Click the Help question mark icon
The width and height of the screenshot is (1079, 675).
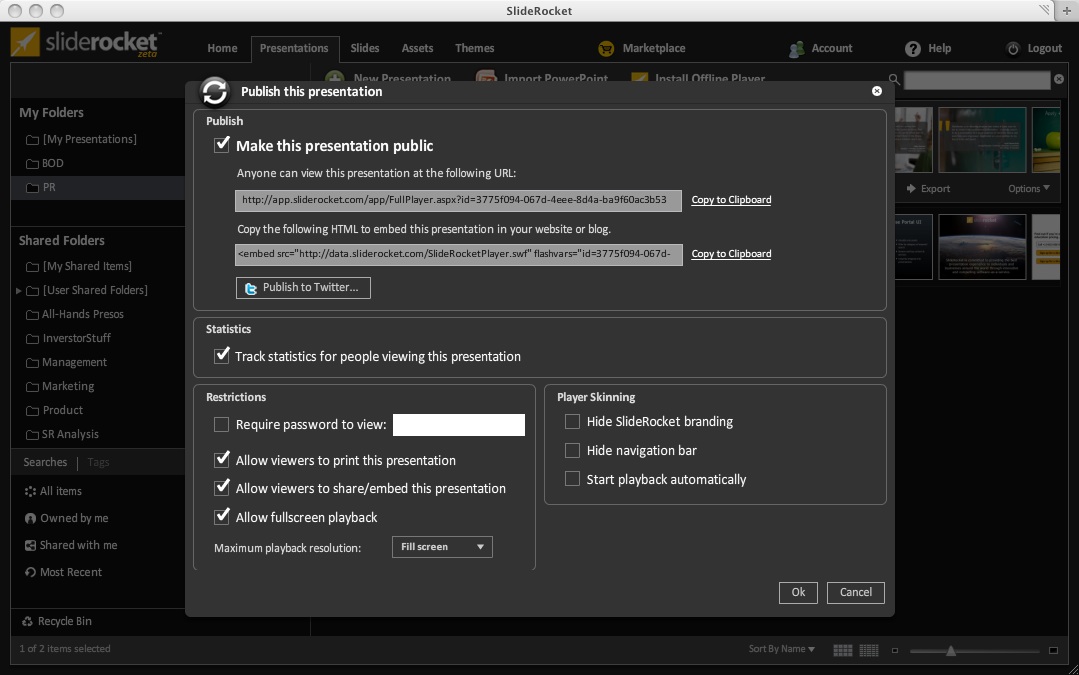point(912,48)
